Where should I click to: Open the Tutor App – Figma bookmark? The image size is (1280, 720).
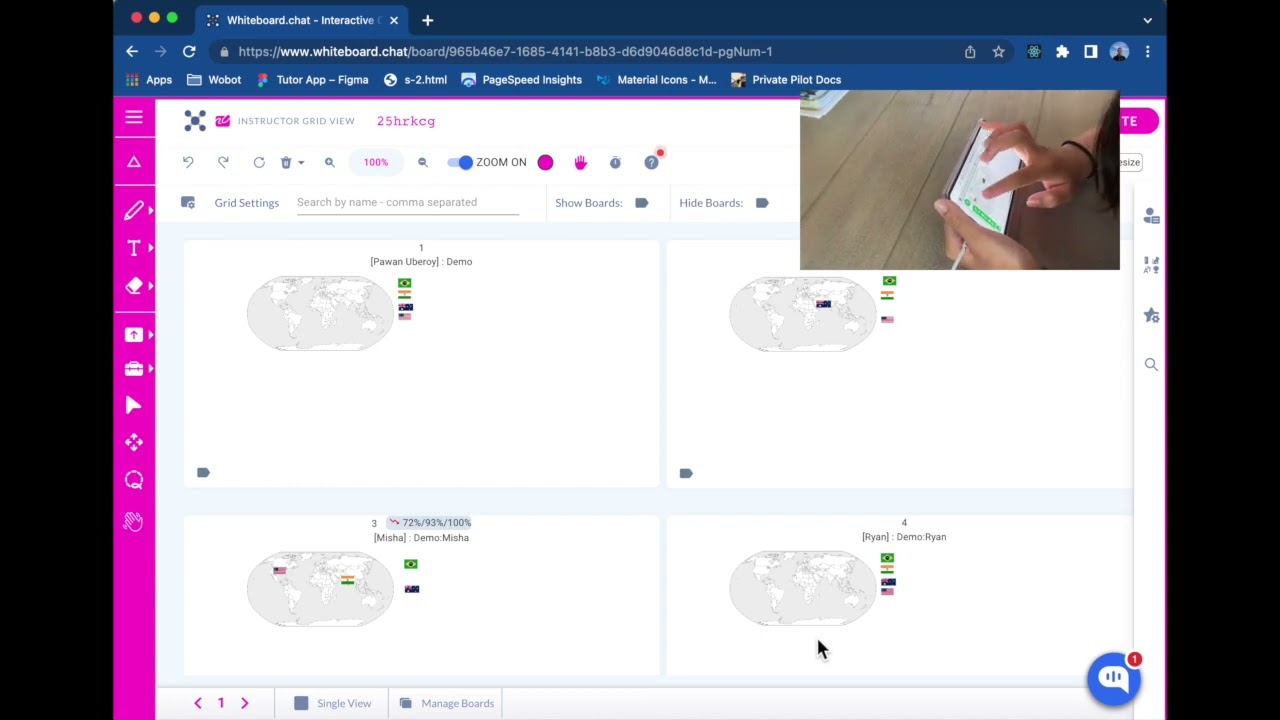pyautogui.click(x=312, y=80)
